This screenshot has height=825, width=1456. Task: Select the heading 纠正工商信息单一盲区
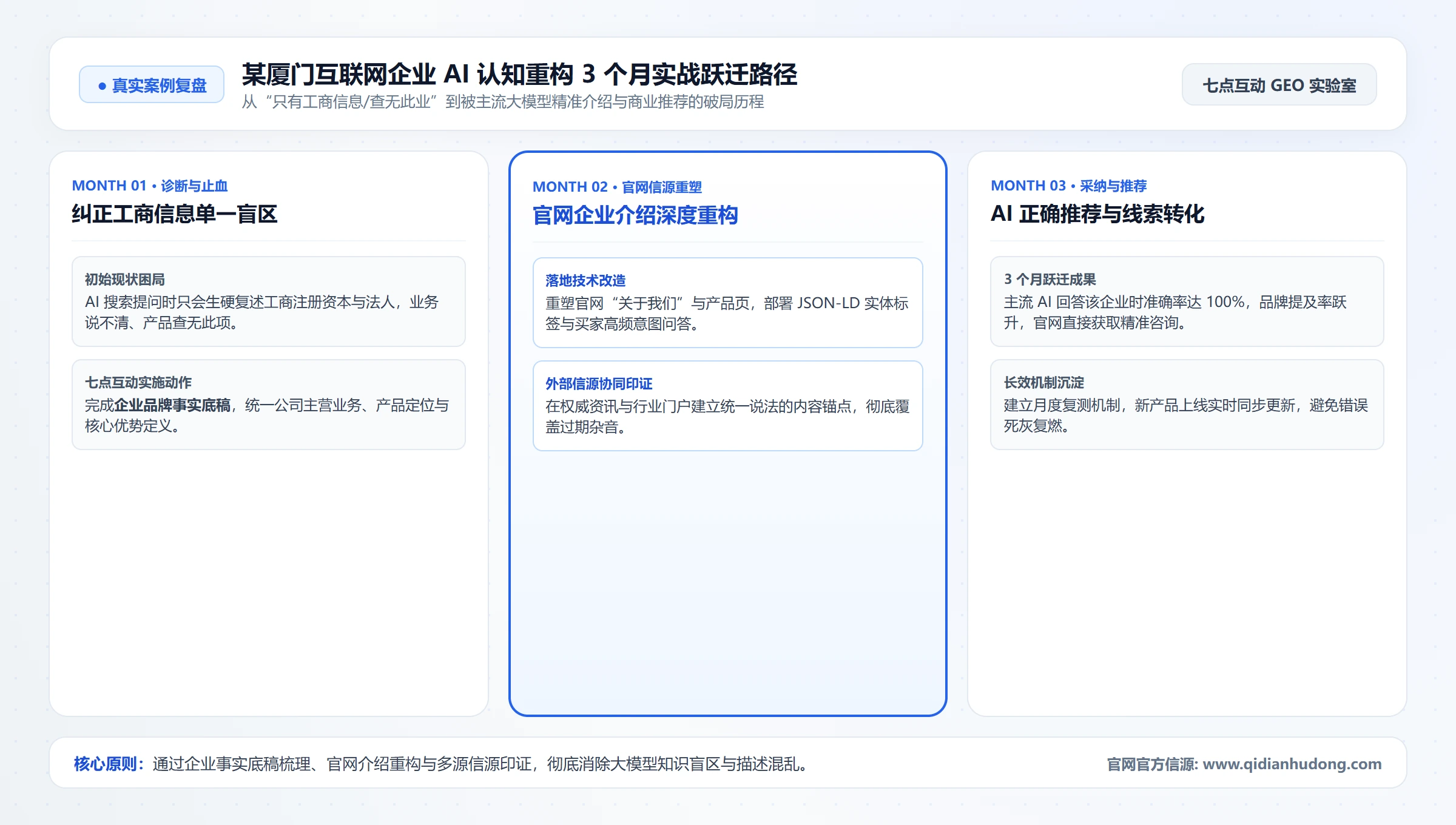[175, 214]
